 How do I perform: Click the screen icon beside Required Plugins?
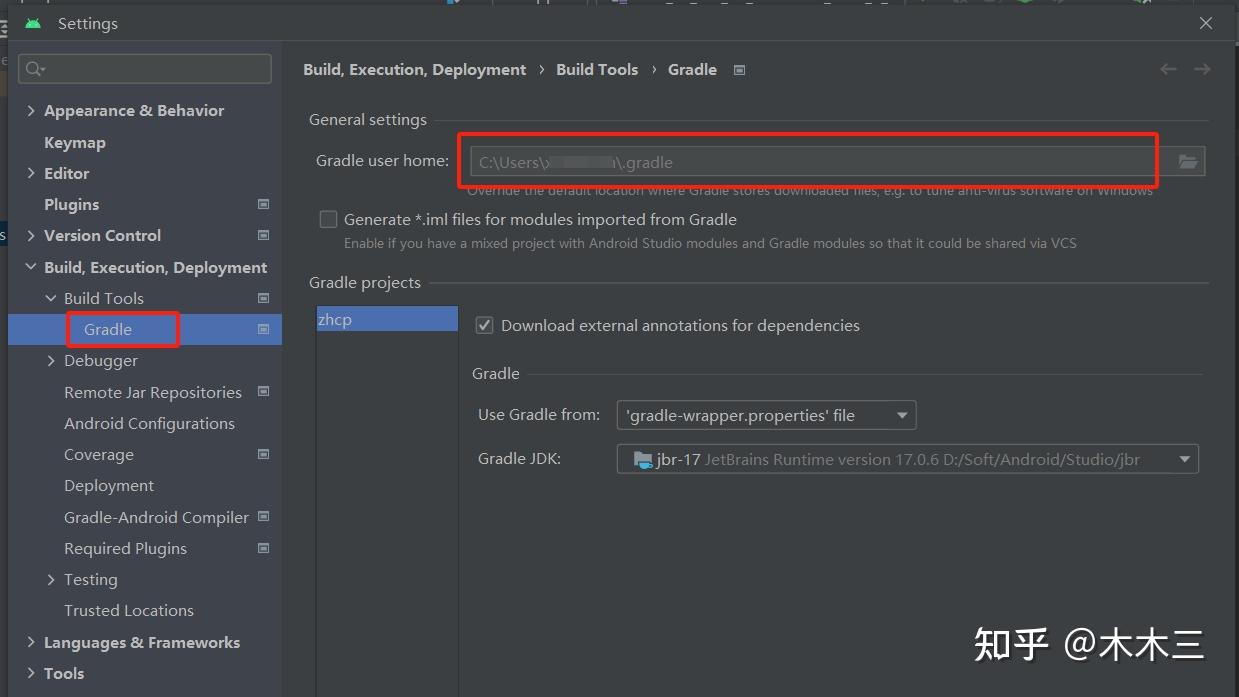263,548
